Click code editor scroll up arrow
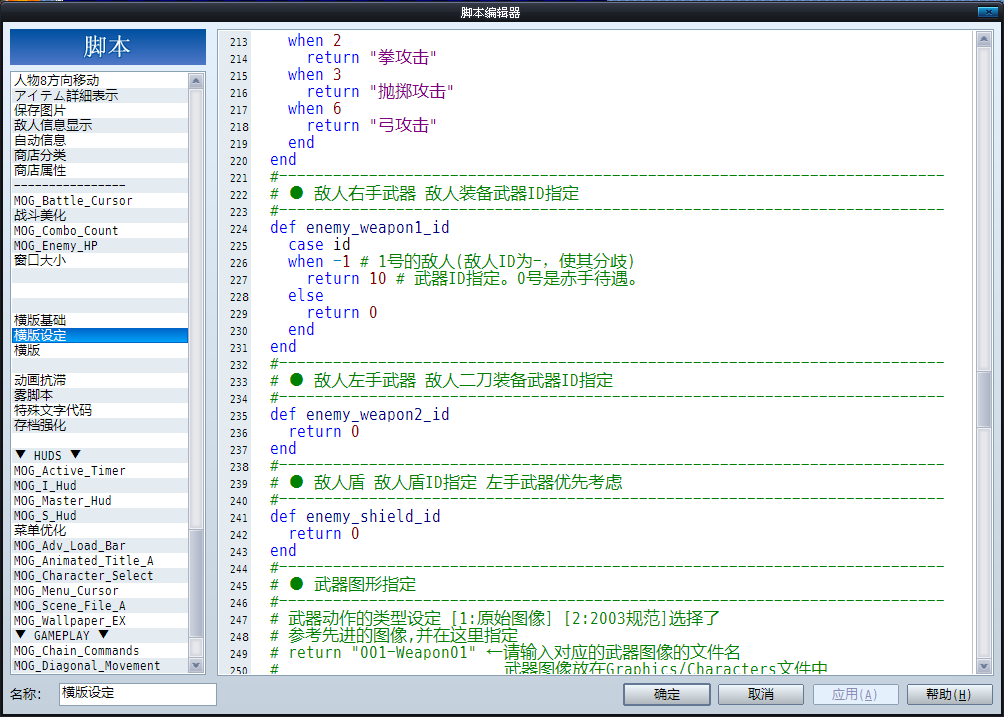Viewport: 1004px width, 717px height. click(x=984, y=40)
